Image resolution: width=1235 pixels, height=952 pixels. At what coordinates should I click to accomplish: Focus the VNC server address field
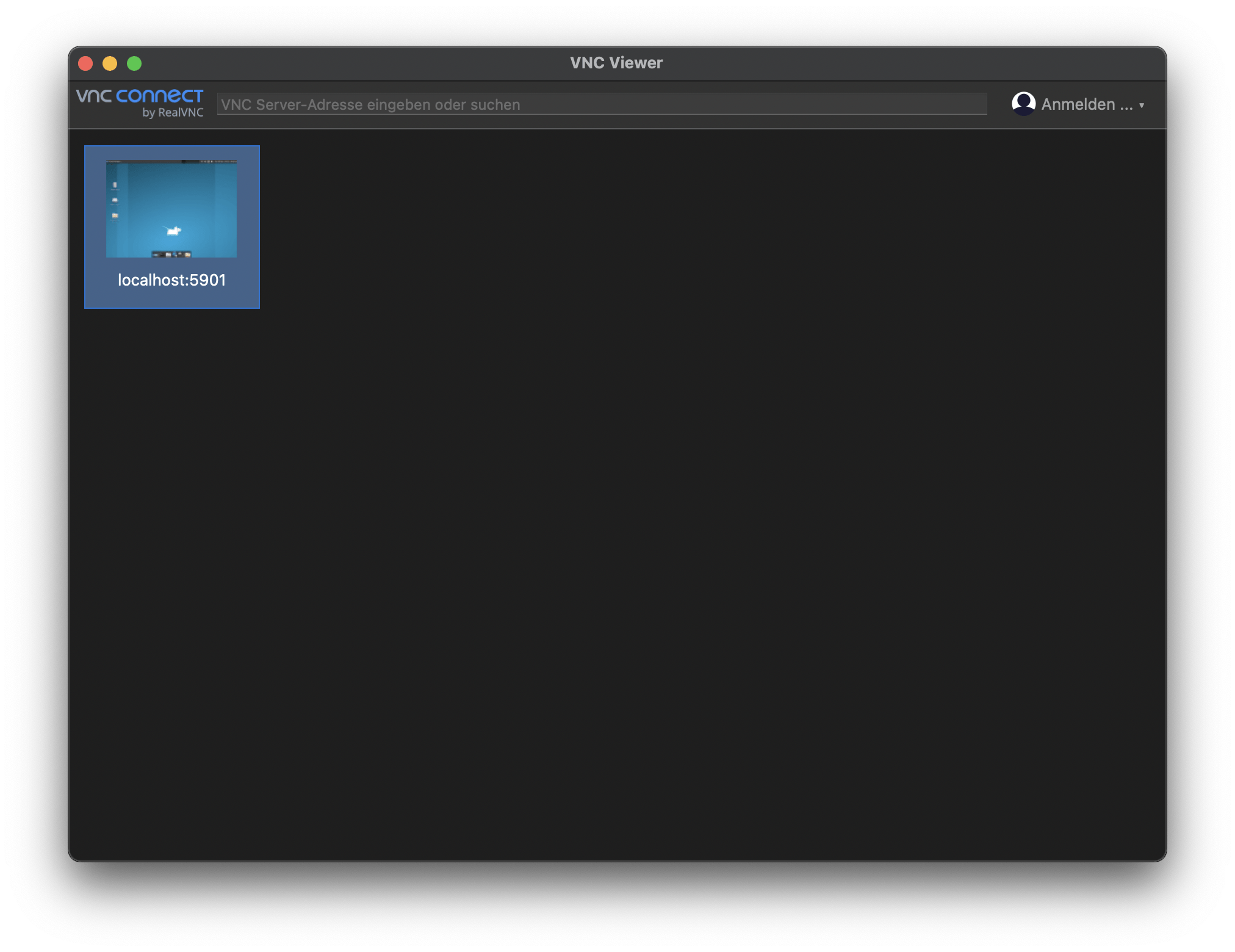601,103
